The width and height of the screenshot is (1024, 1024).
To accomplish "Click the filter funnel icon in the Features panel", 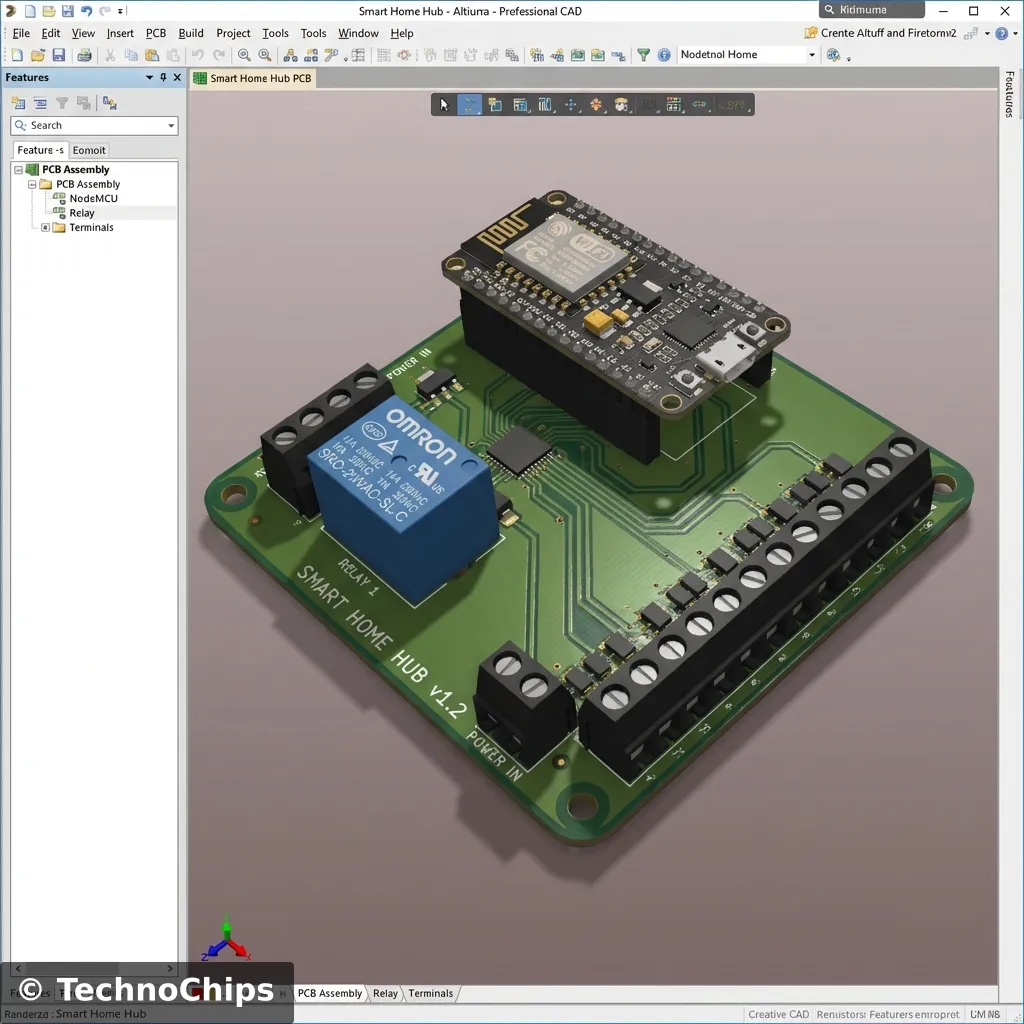I will (60, 103).
